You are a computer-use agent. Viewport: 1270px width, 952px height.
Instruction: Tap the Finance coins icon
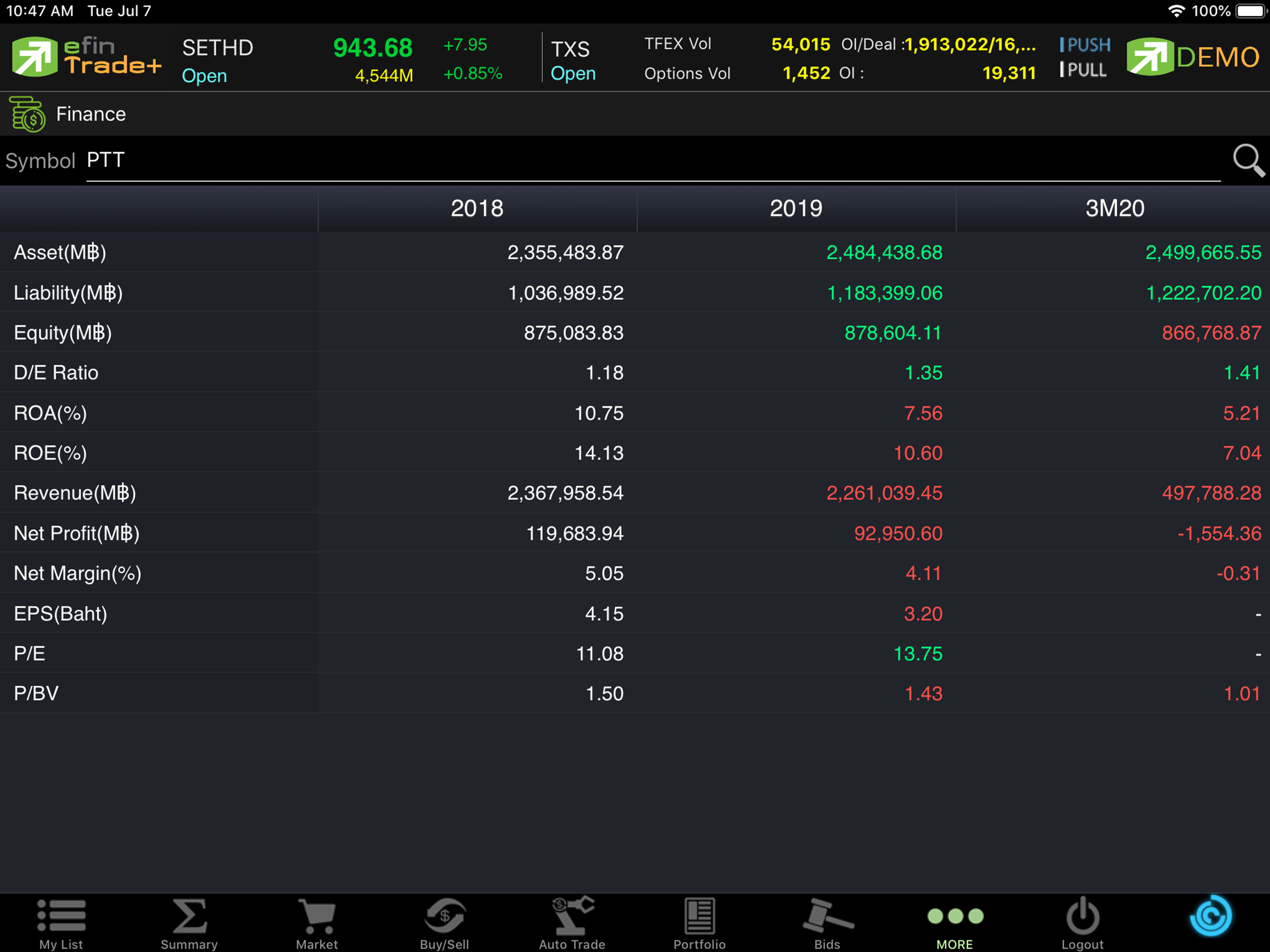pyautogui.click(x=27, y=114)
